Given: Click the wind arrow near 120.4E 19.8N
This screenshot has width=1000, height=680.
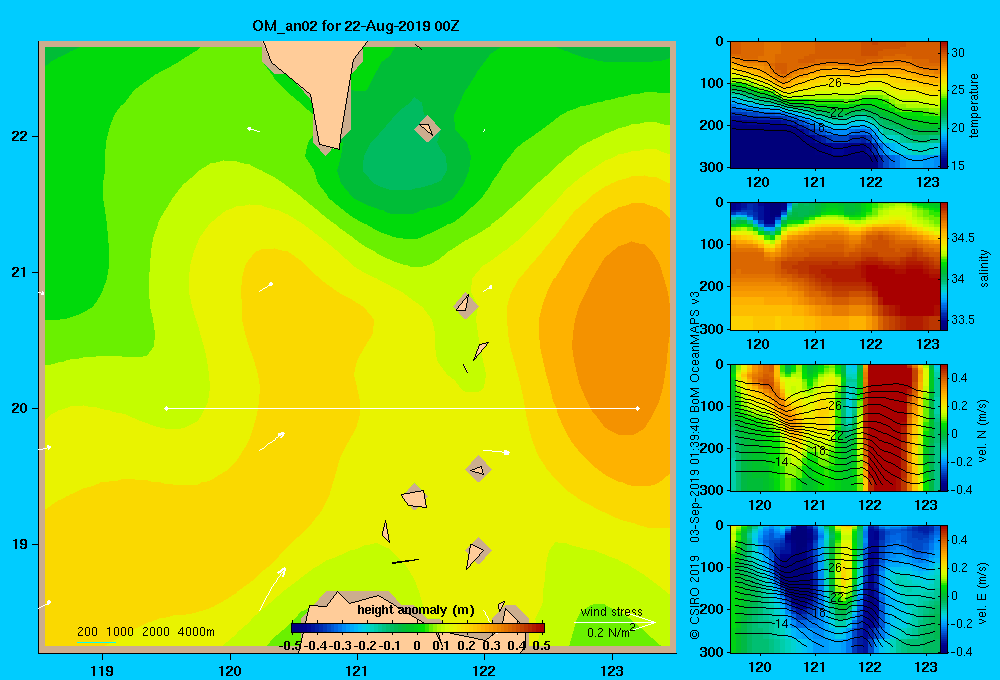Looking at the screenshot, I should click(x=272, y=441).
